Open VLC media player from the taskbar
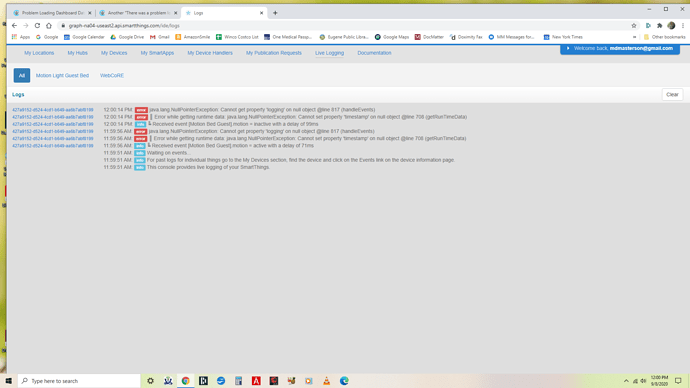 (327, 381)
